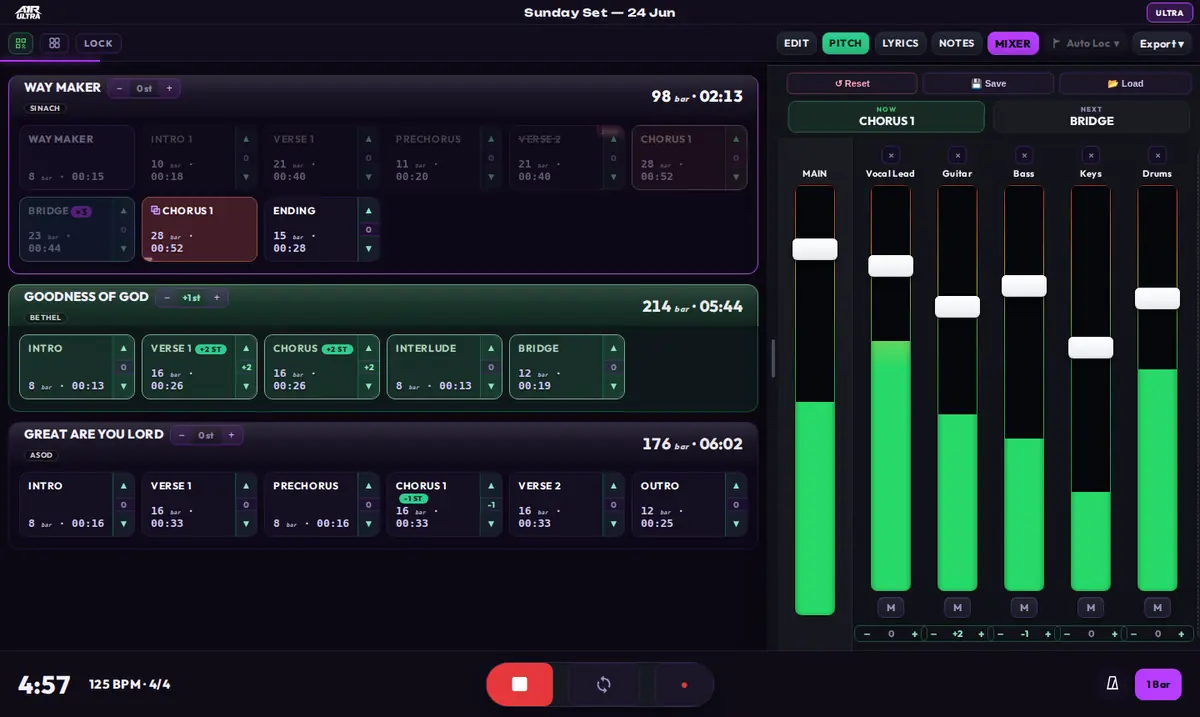Lower Goodness of God transpose with − button
1200x717 pixels.
click(166, 297)
